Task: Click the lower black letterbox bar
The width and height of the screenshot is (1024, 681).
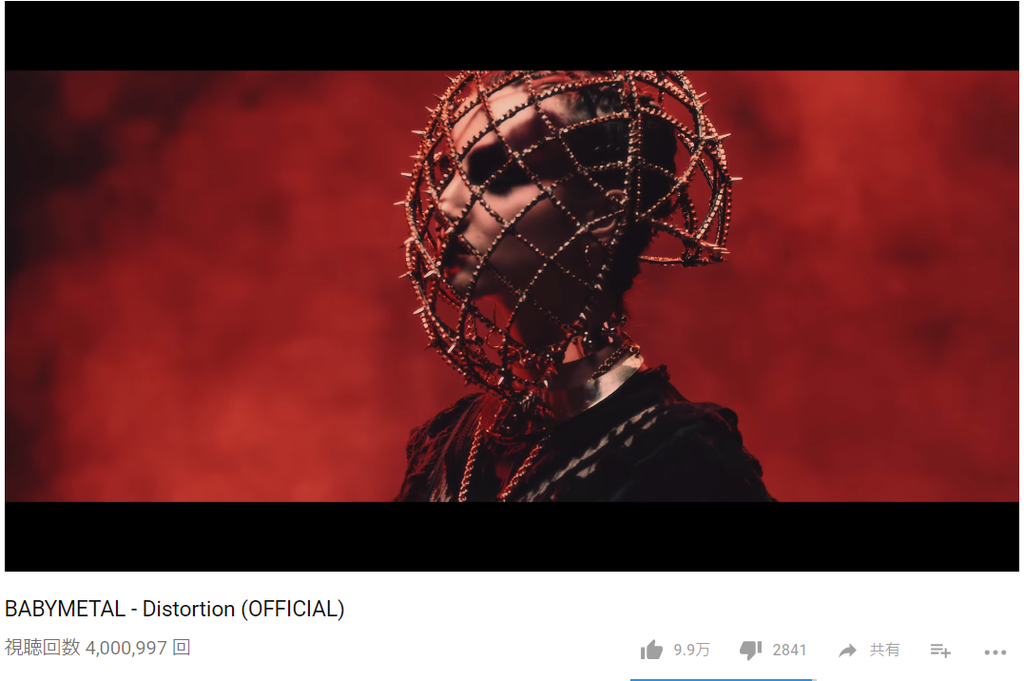Action: pyautogui.click(x=512, y=536)
